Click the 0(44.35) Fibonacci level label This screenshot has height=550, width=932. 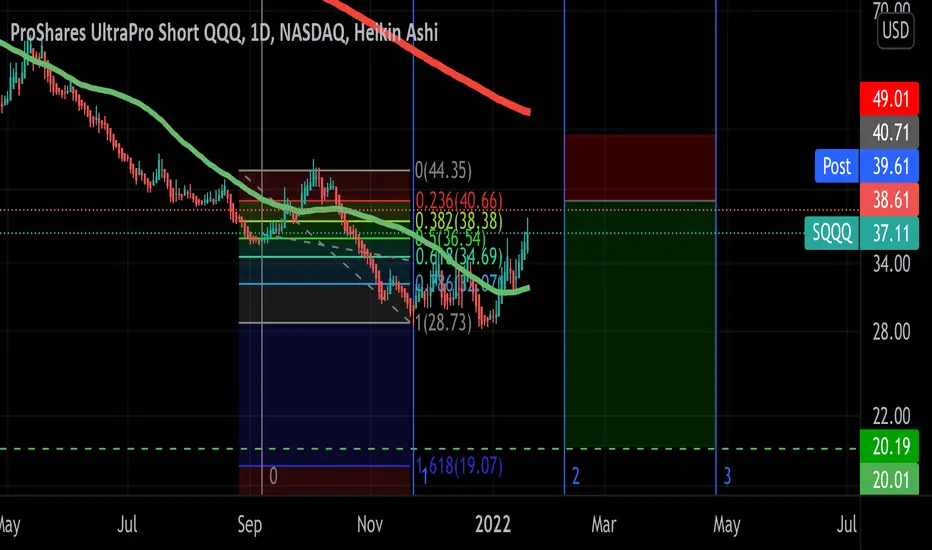point(443,171)
